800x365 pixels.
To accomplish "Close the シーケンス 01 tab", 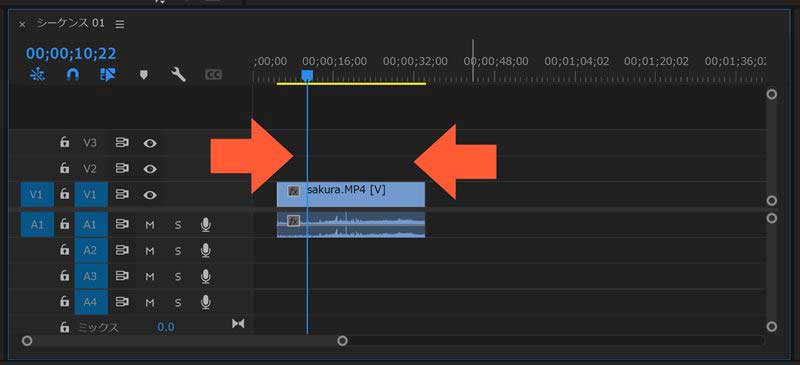I will pyautogui.click(x=22, y=24).
